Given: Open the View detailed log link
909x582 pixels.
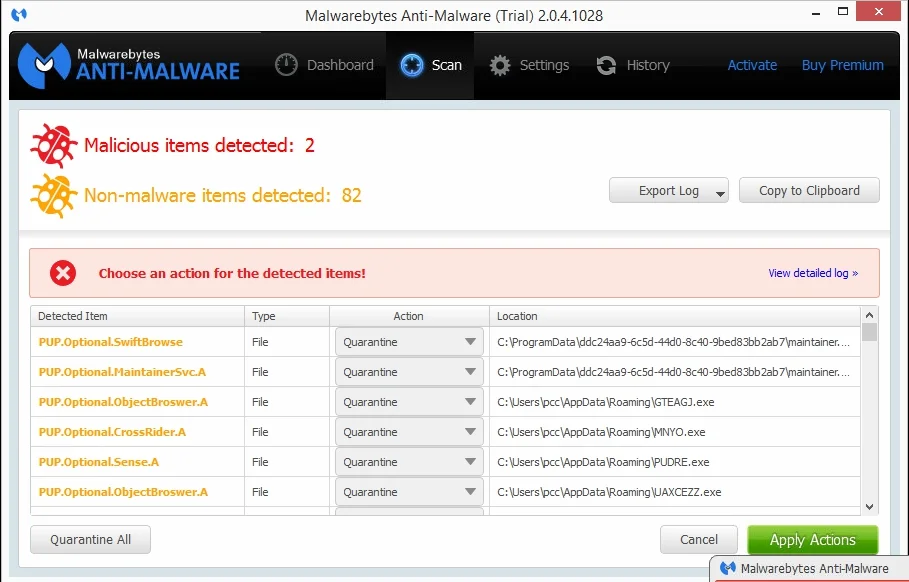Looking at the screenshot, I should click(813, 273).
